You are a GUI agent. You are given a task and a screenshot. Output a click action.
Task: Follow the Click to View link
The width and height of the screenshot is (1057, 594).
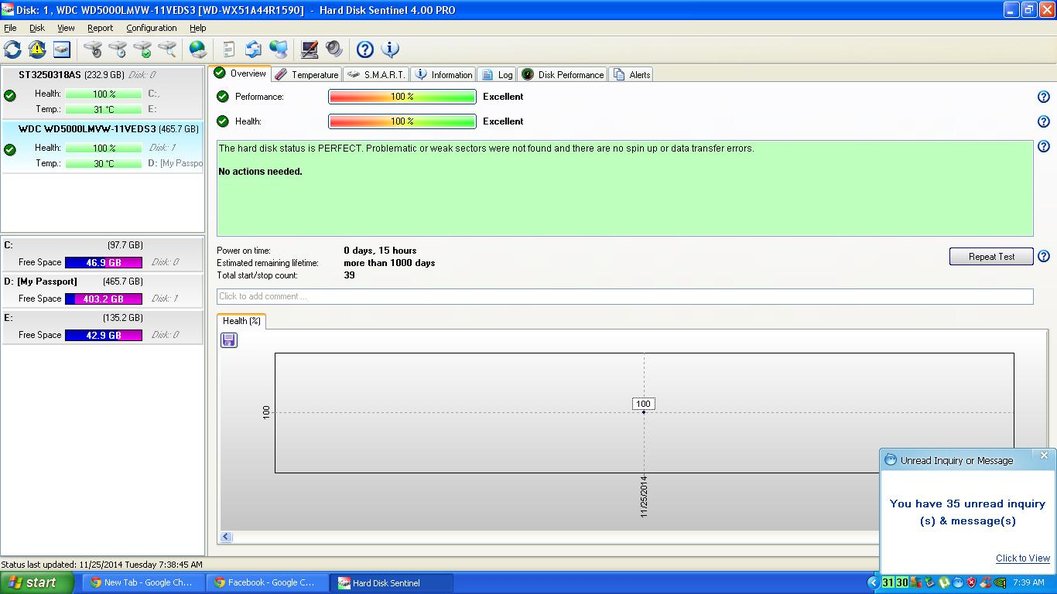(x=1022, y=558)
